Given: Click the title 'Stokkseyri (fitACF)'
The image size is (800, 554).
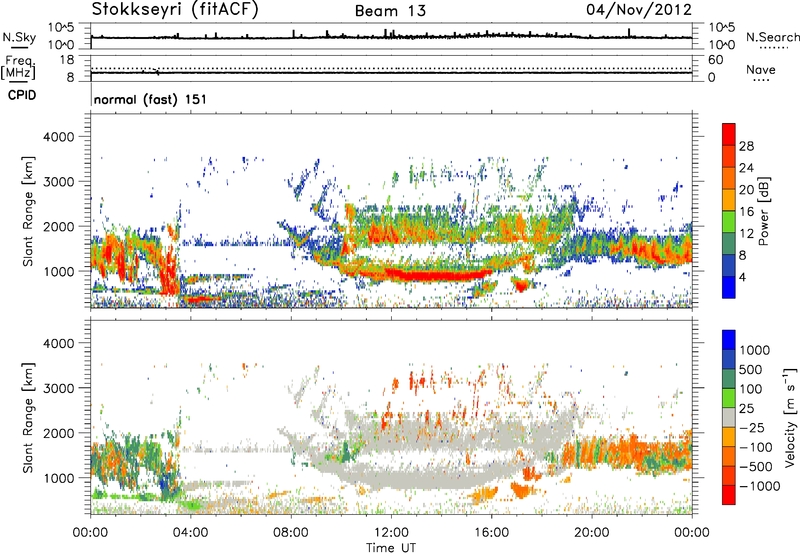Looking at the screenshot, I should tap(174, 10).
